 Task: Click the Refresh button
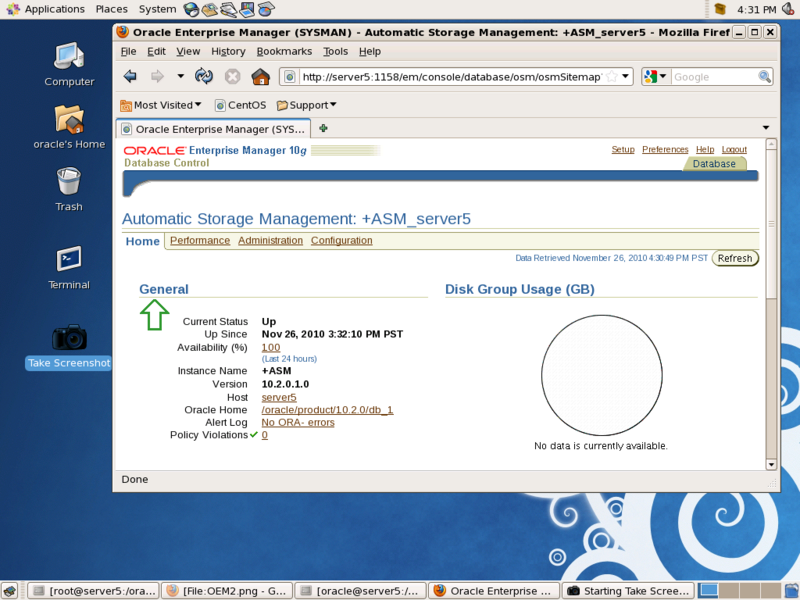click(735, 258)
